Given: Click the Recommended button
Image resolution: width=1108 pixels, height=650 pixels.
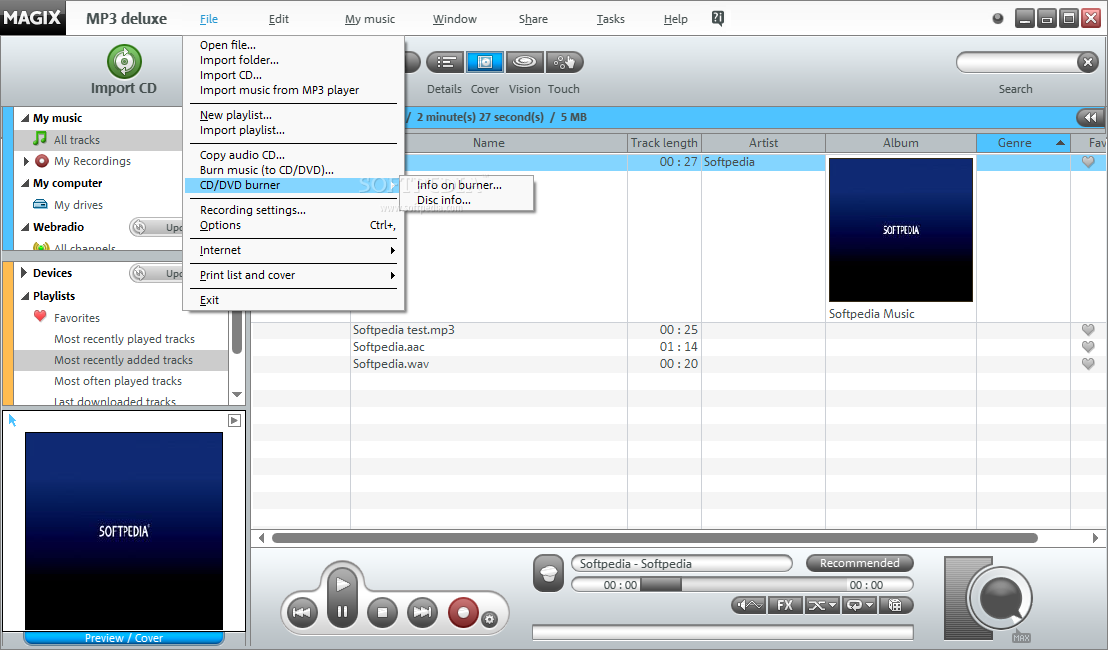Looking at the screenshot, I should [859, 563].
